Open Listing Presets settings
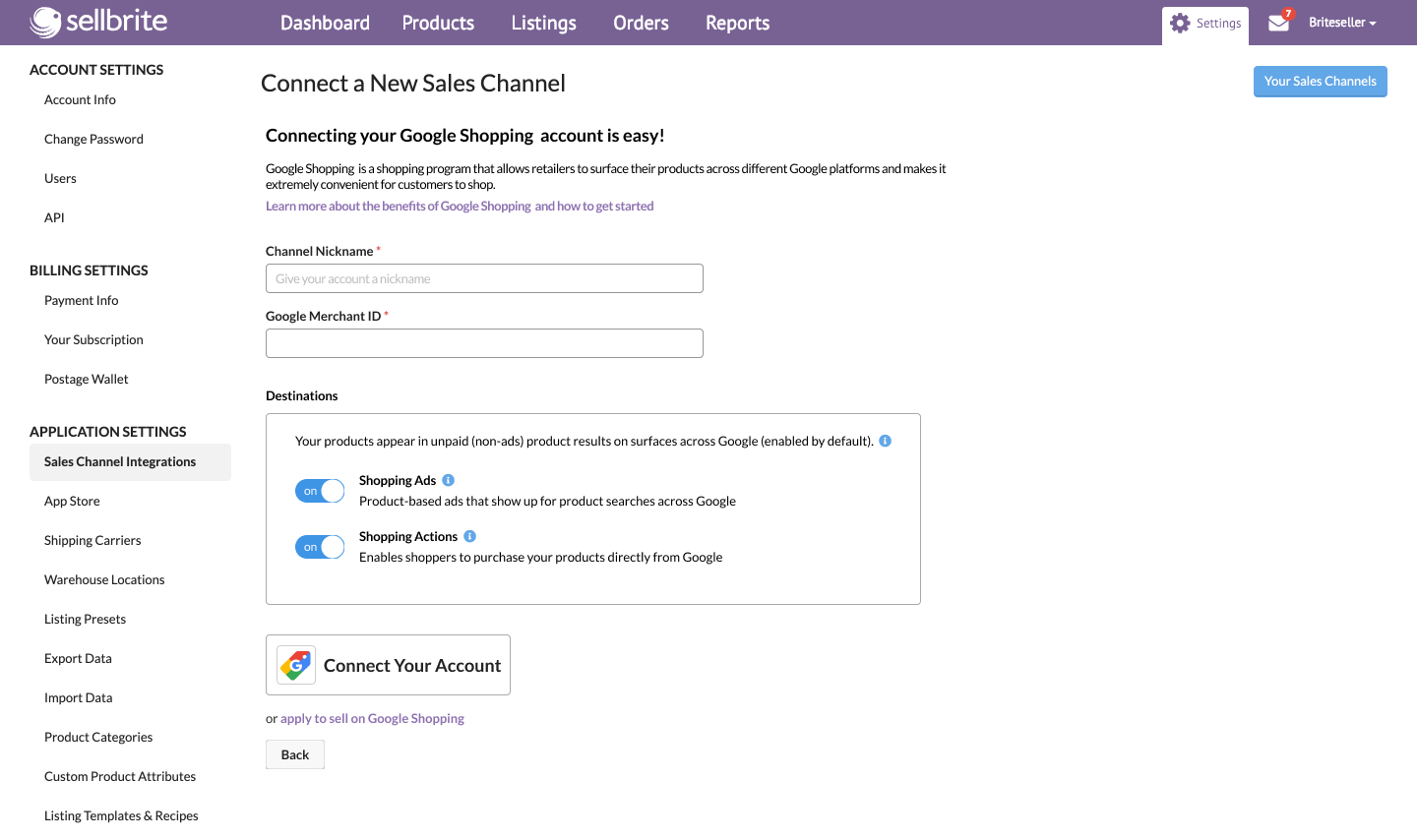This screenshot has height=840, width=1417. pos(85,619)
